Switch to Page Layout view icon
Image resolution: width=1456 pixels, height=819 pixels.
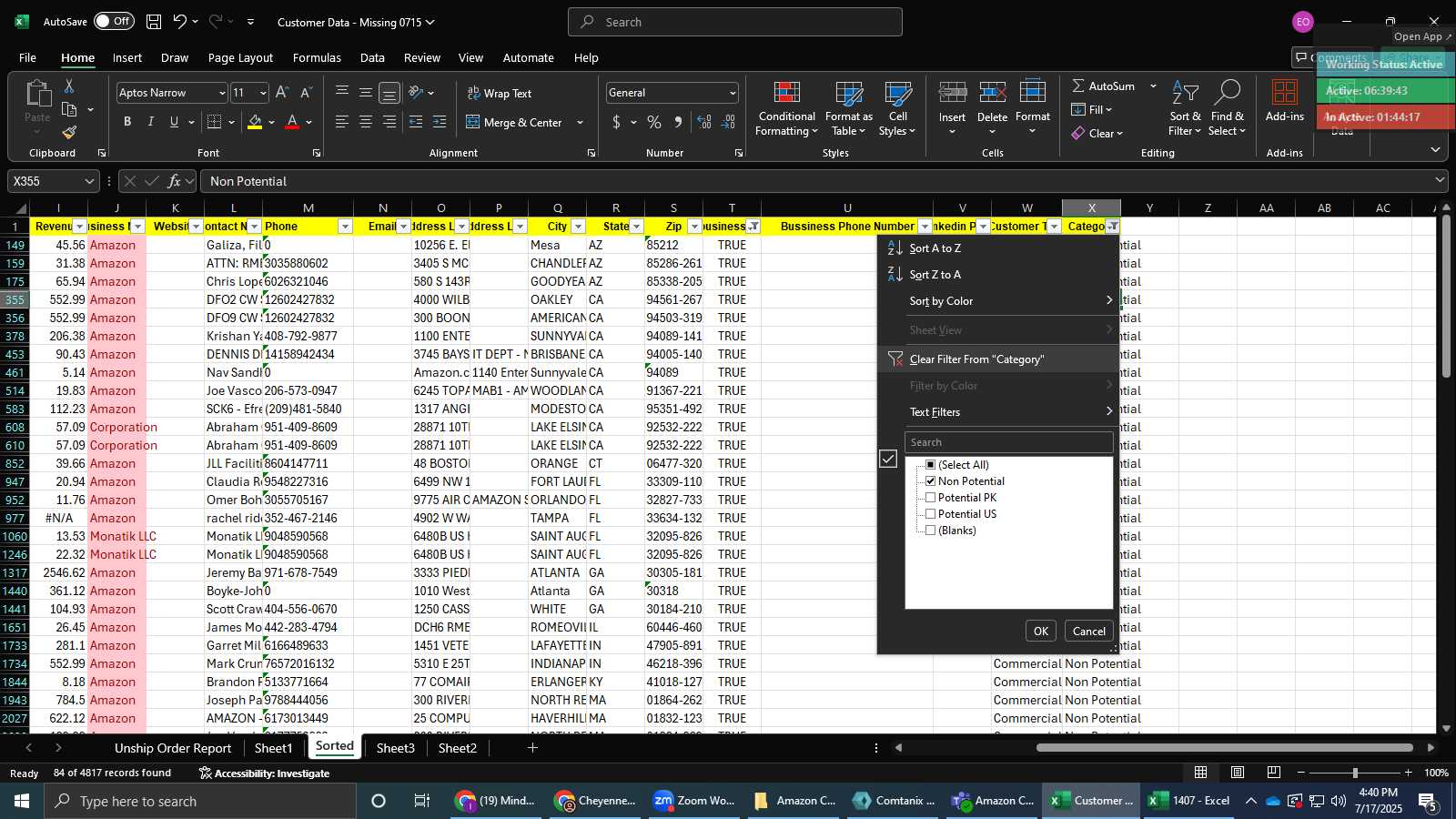(1238, 773)
